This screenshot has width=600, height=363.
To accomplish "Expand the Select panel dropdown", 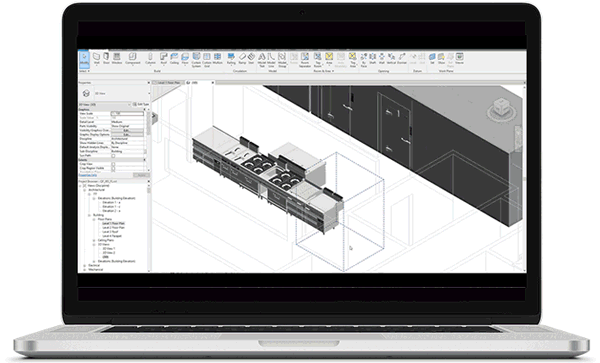I will pos(84,71).
